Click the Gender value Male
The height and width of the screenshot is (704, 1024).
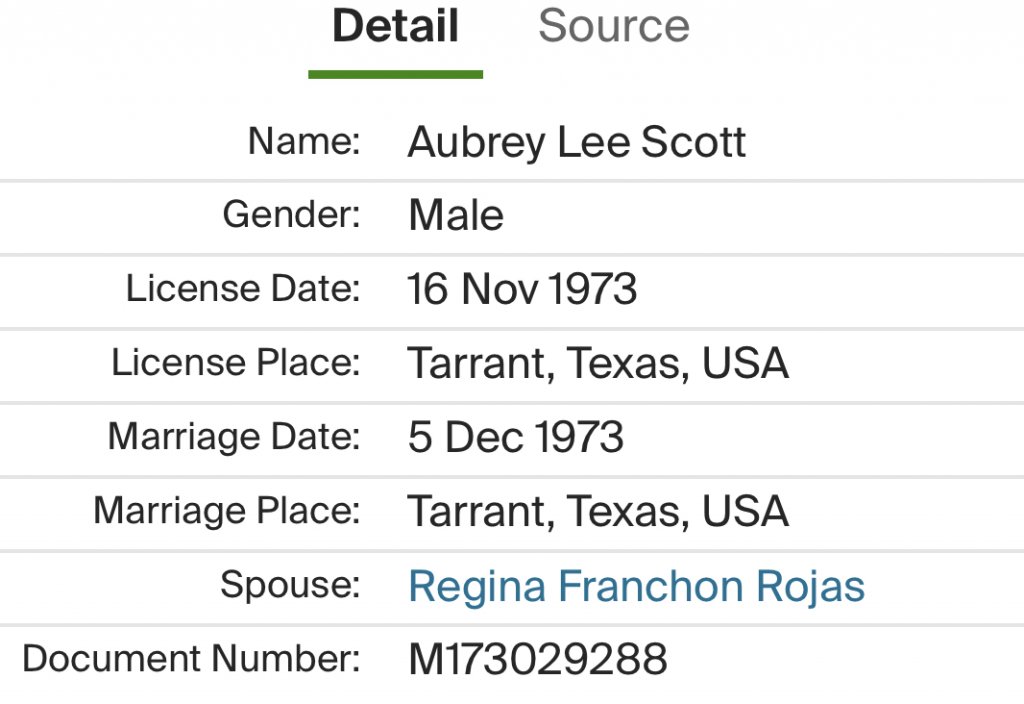456,216
